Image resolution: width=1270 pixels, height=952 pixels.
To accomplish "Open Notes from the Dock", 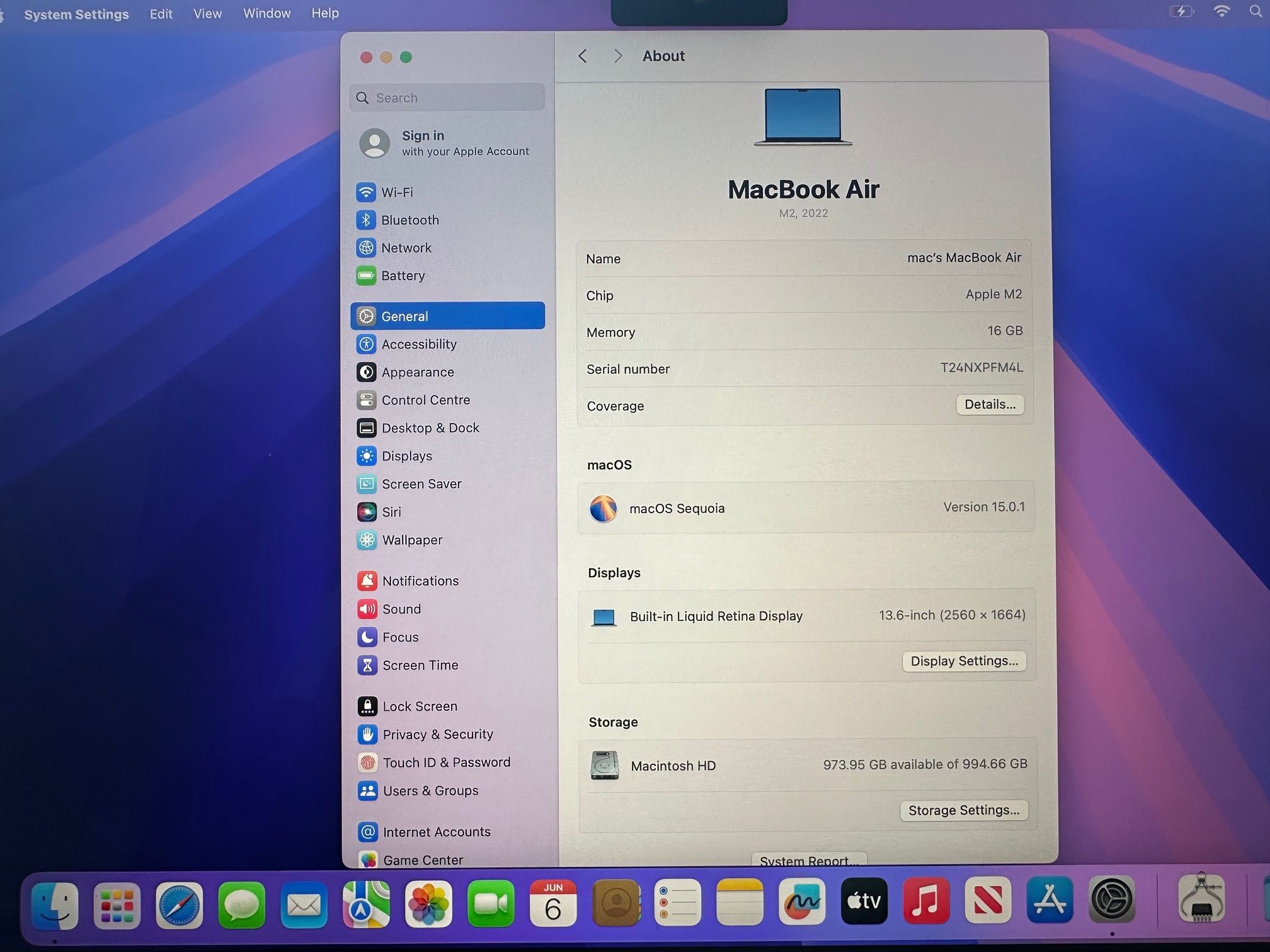I will [740, 902].
